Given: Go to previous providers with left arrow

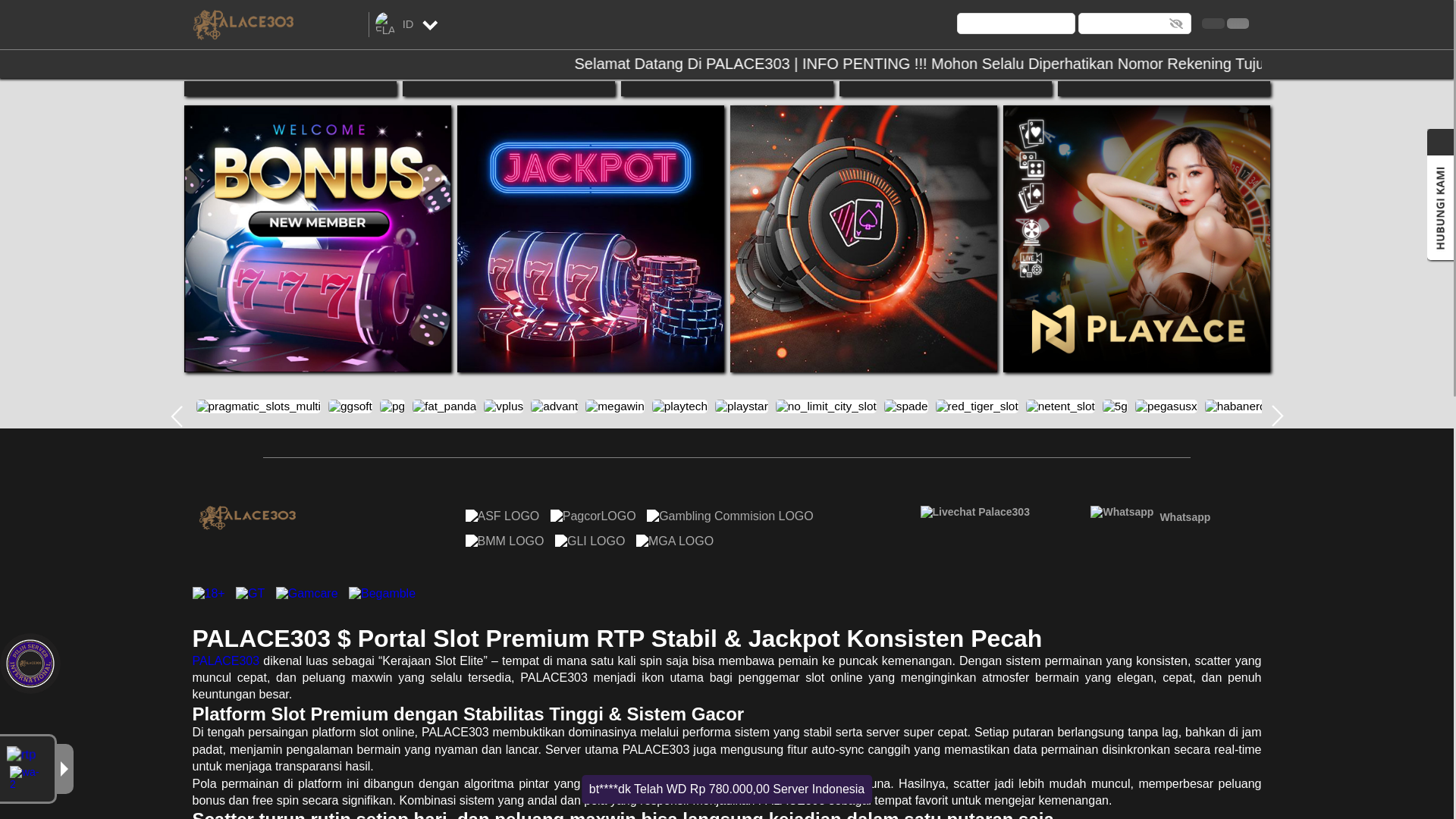Looking at the screenshot, I should [177, 416].
